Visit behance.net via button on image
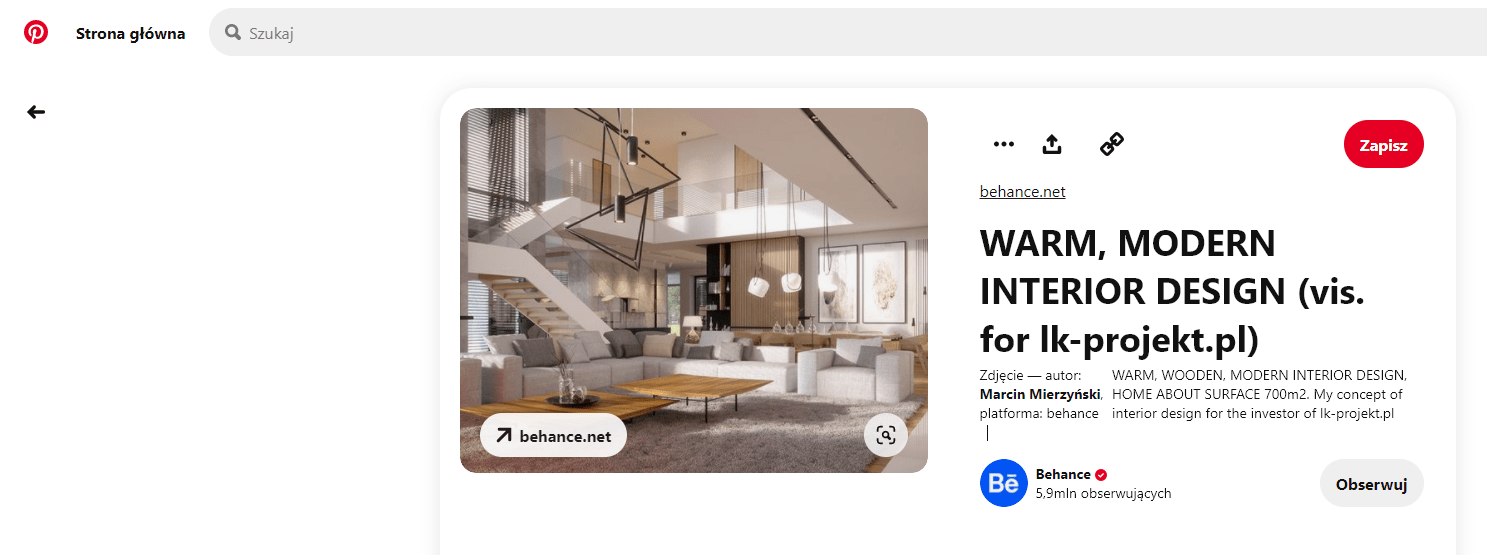This screenshot has width=1487, height=555. click(553, 435)
